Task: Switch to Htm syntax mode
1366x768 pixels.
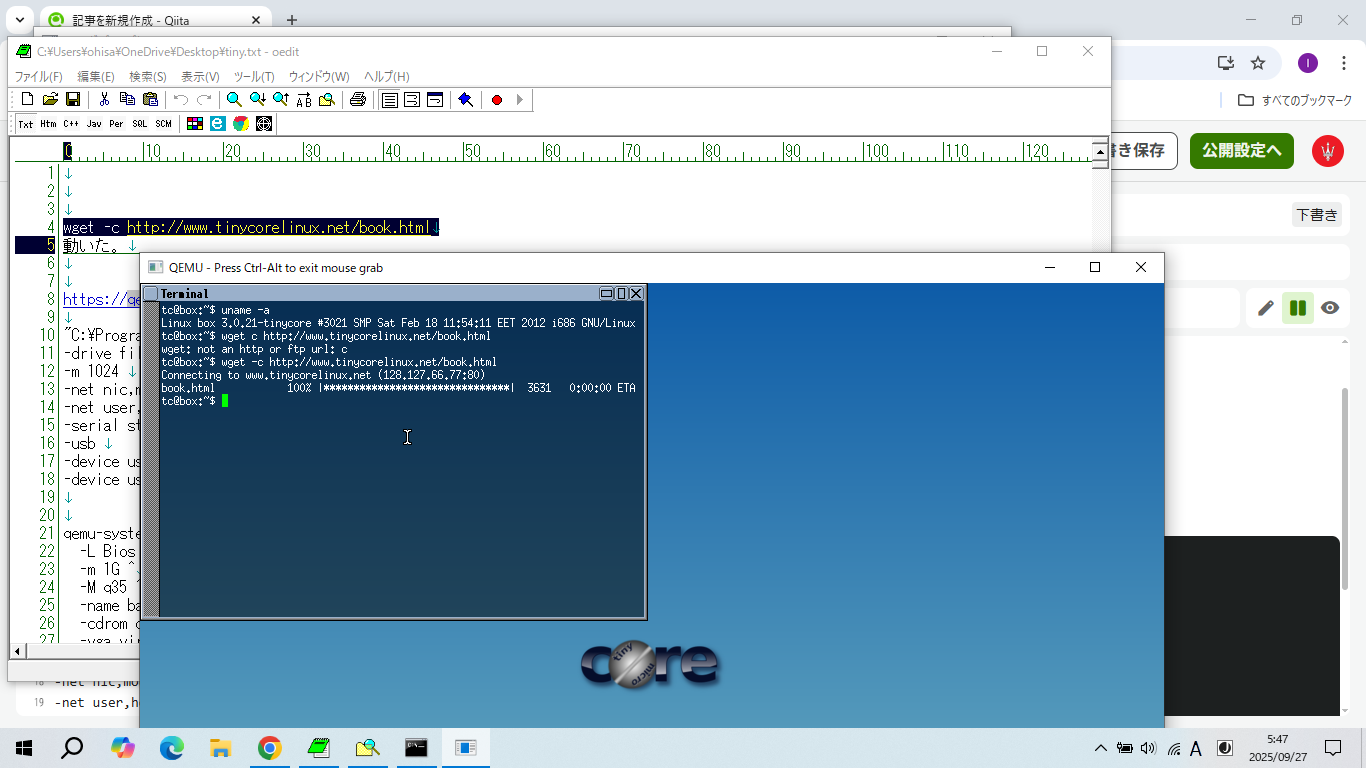Action: pos(49,124)
